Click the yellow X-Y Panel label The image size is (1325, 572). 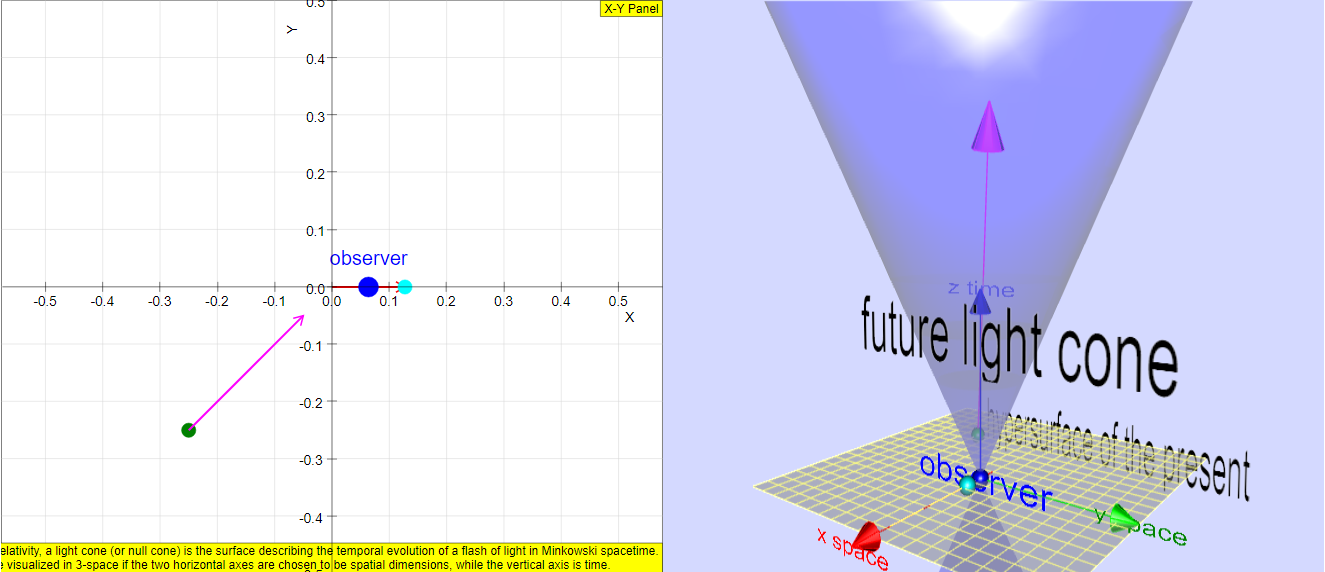(x=631, y=9)
